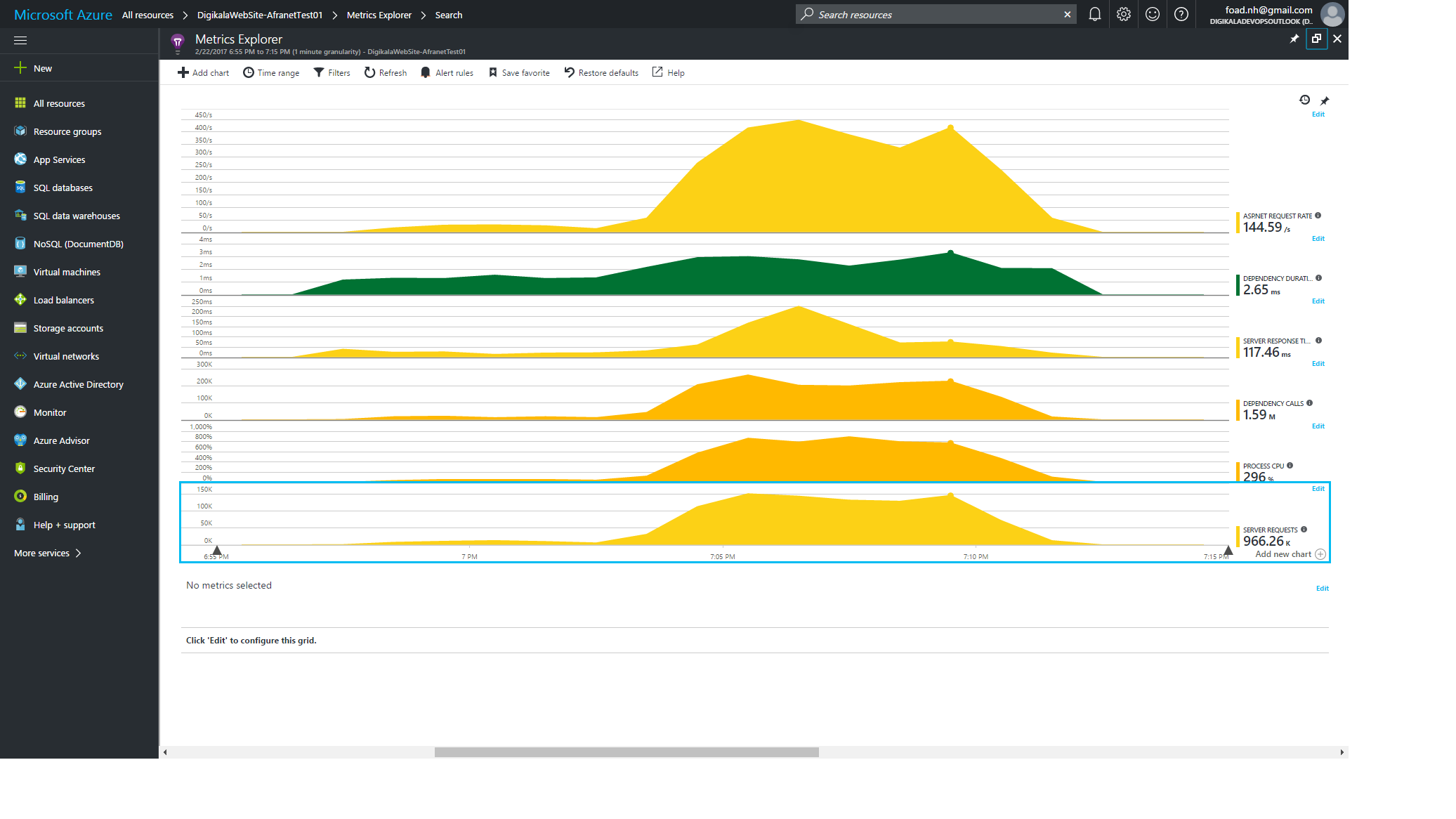
Task: Refresh the metrics charts
Action: pyautogui.click(x=386, y=72)
